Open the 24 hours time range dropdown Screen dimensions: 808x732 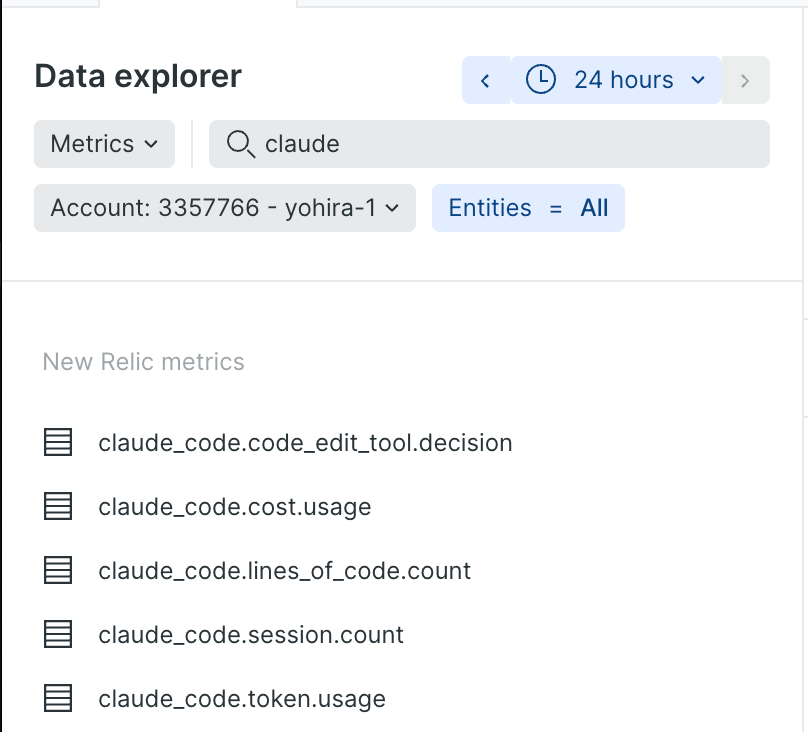click(616, 80)
